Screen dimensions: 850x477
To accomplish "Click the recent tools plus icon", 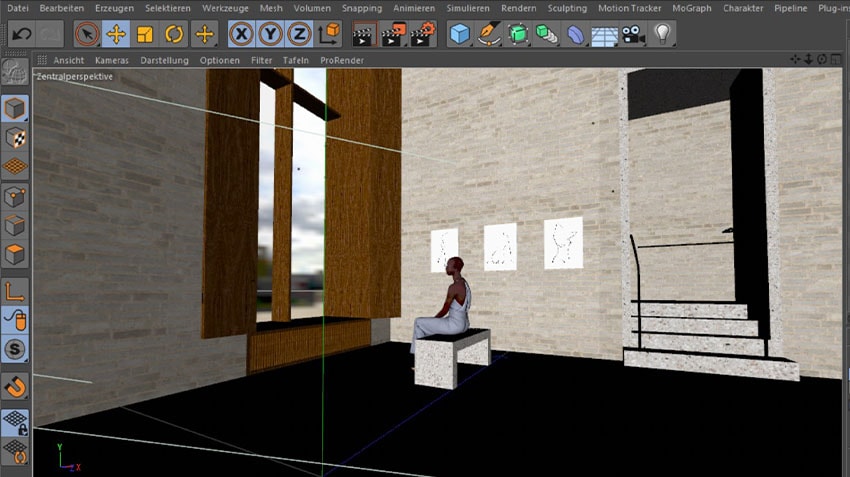I will pyautogui.click(x=204, y=34).
